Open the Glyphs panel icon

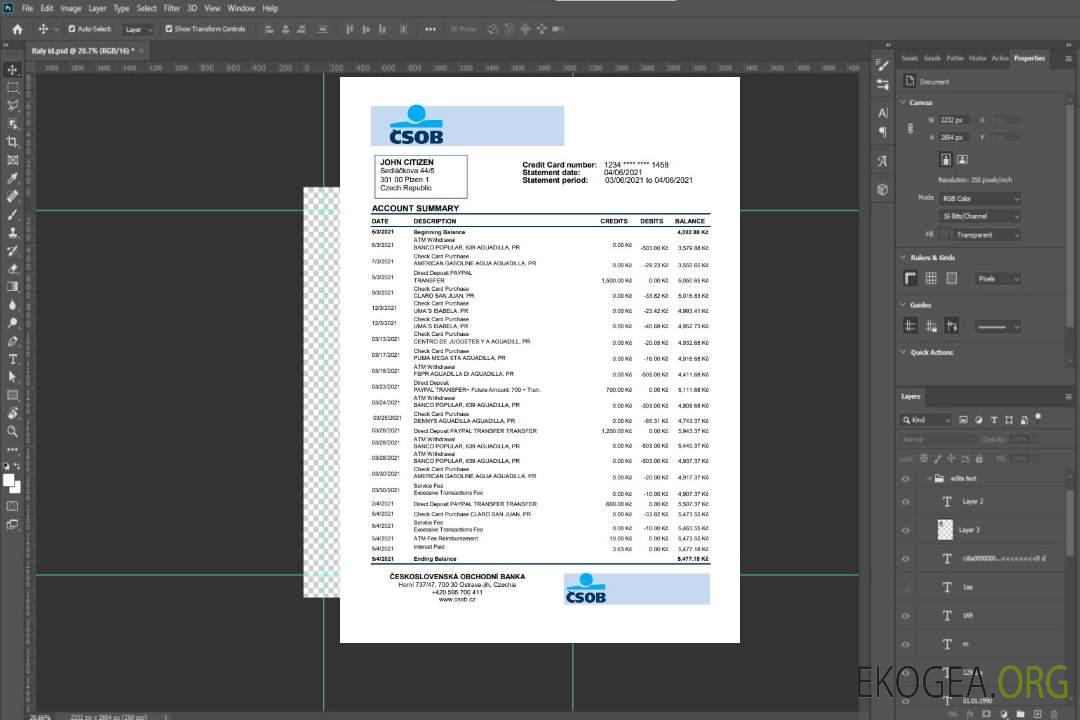[x=882, y=161]
